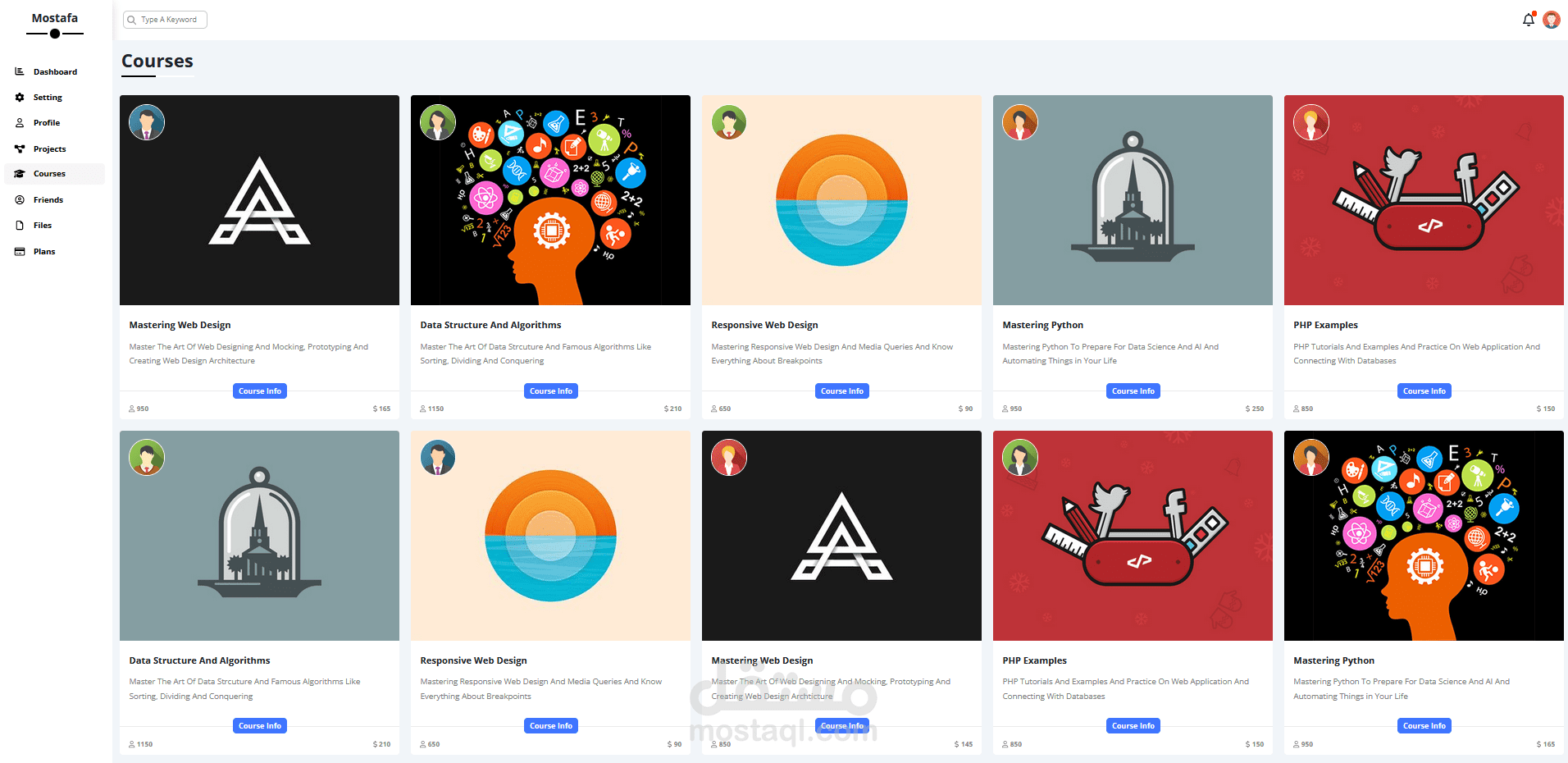Click the Dashboard chart icon in sidebar
The width and height of the screenshot is (1568, 763).
coord(20,72)
